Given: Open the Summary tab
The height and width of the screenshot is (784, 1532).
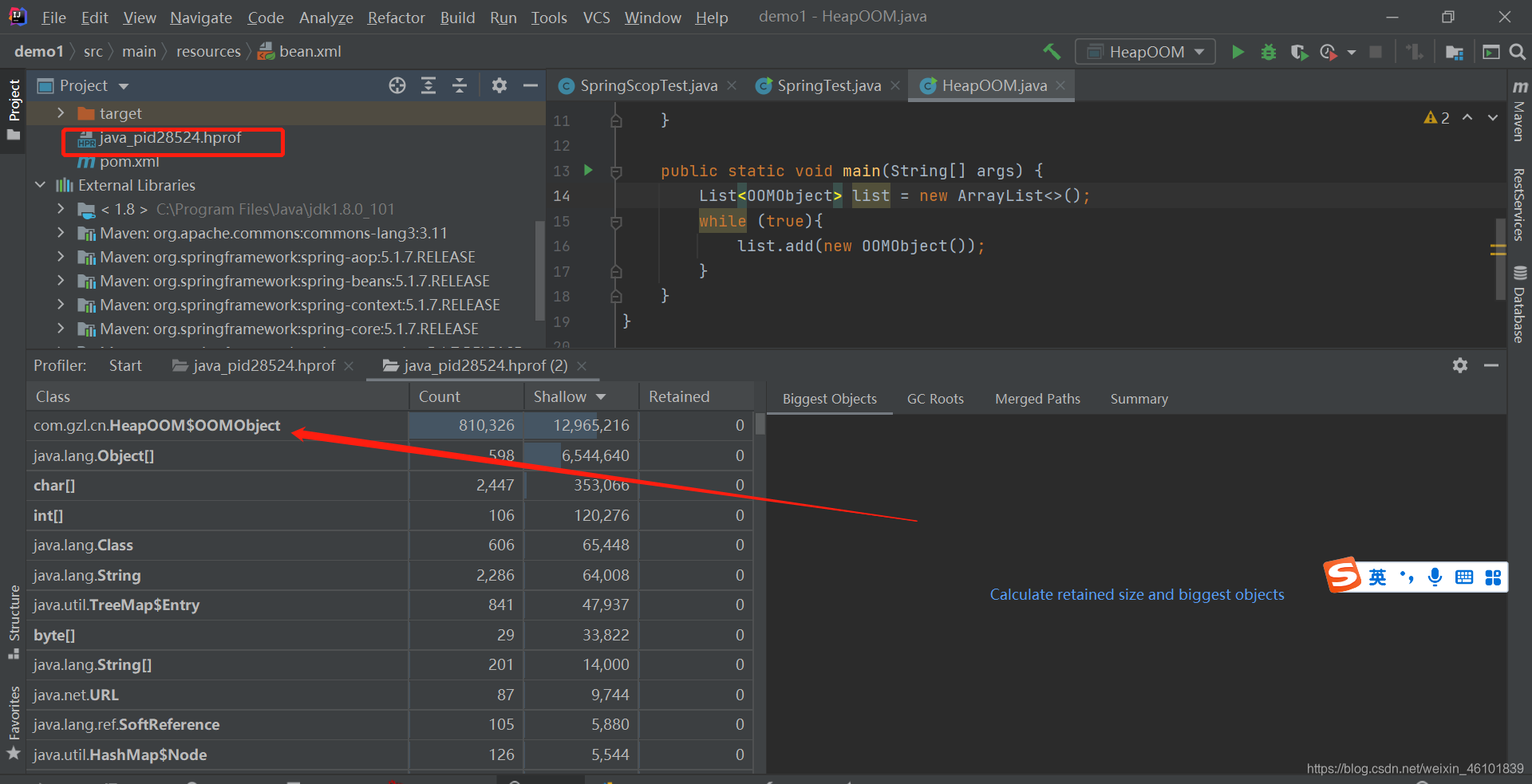Looking at the screenshot, I should click(1139, 399).
